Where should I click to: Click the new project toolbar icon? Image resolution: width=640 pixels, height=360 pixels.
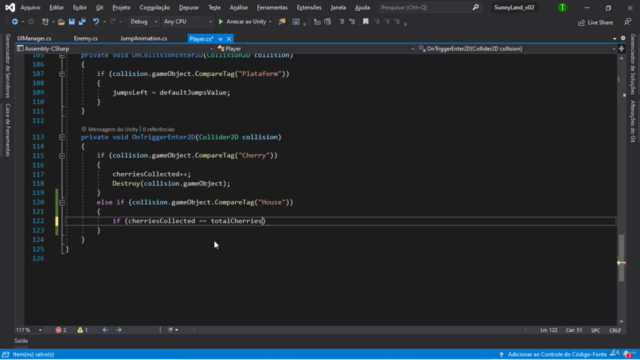coord(45,22)
